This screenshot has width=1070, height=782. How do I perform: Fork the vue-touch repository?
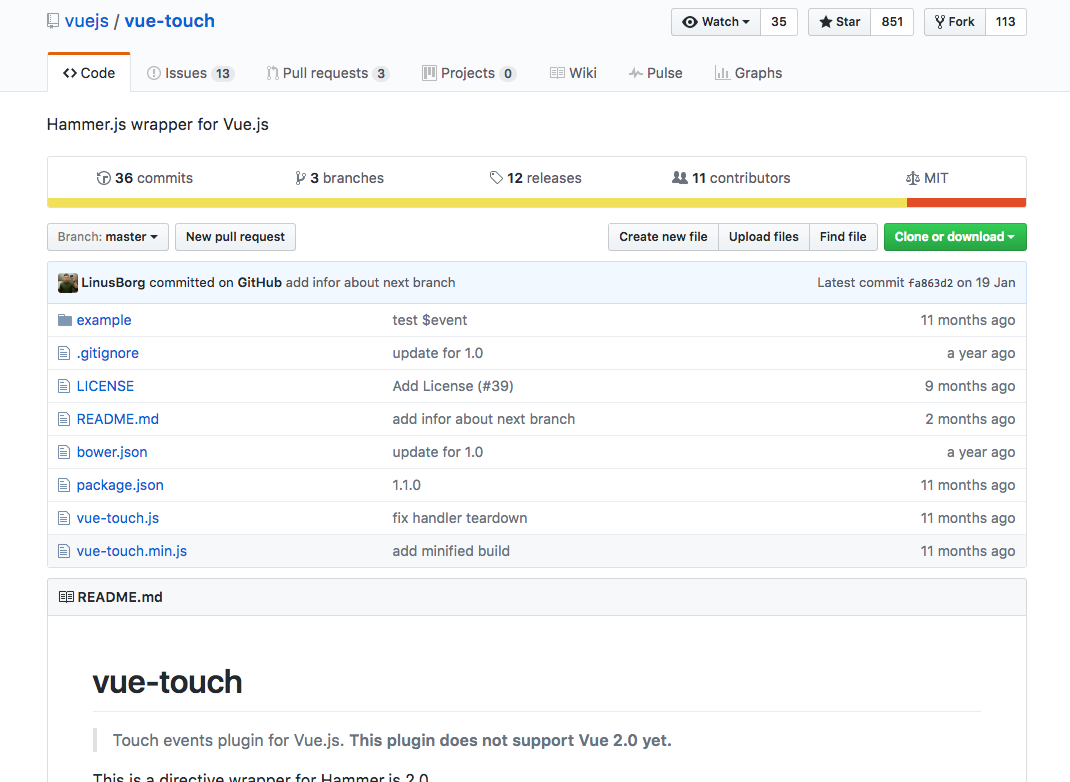tap(955, 22)
